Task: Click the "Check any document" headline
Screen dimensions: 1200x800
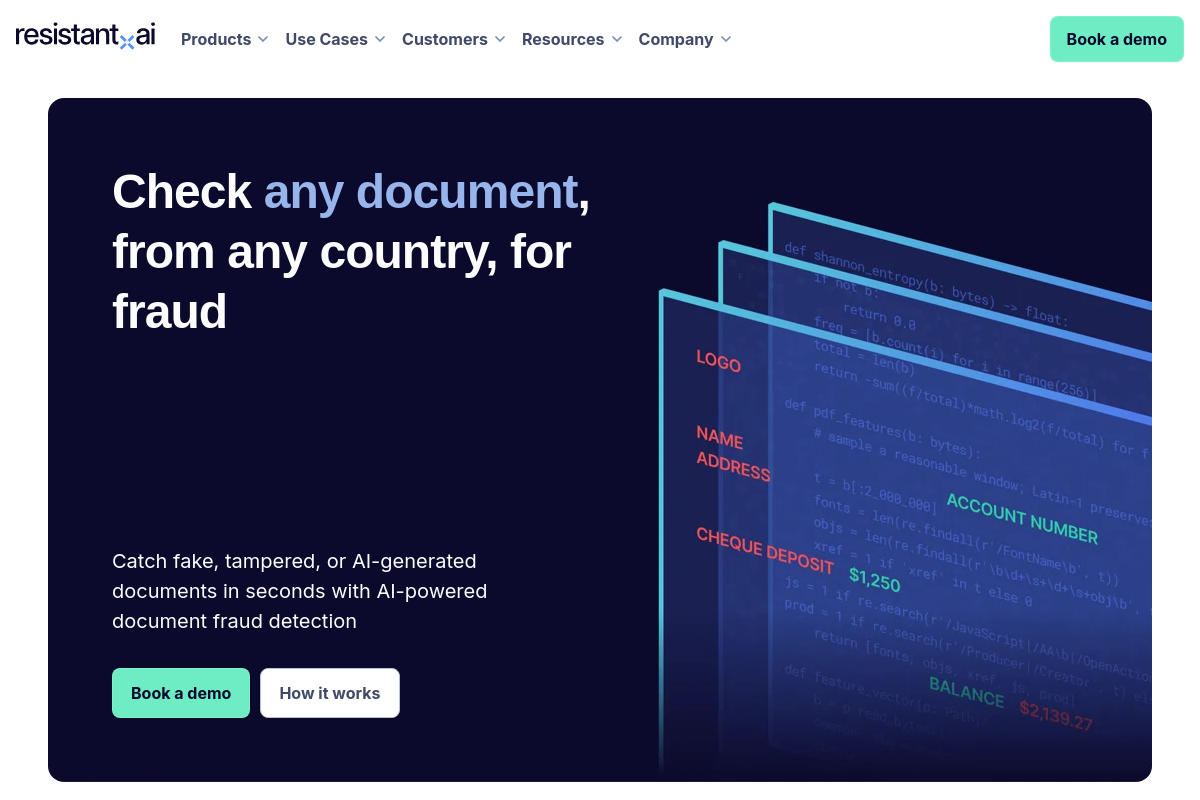Action: pos(351,251)
